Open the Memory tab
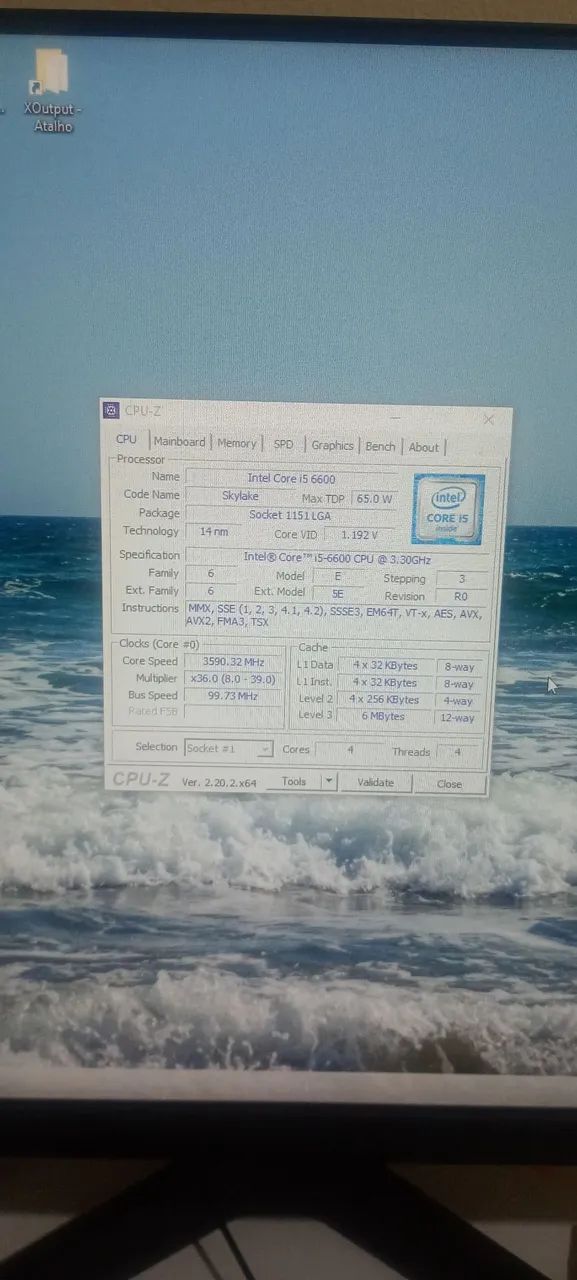The width and height of the screenshot is (577, 1280). tap(237, 443)
